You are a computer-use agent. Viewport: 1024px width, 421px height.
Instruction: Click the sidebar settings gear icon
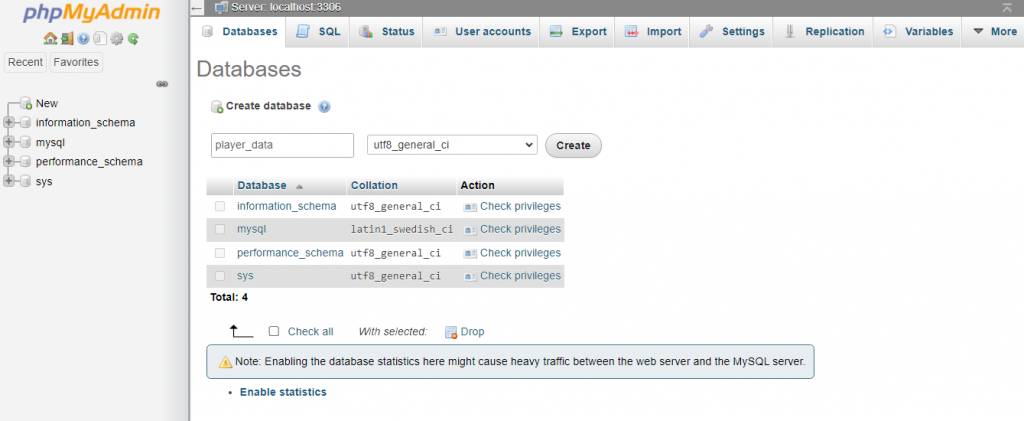(x=117, y=39)
